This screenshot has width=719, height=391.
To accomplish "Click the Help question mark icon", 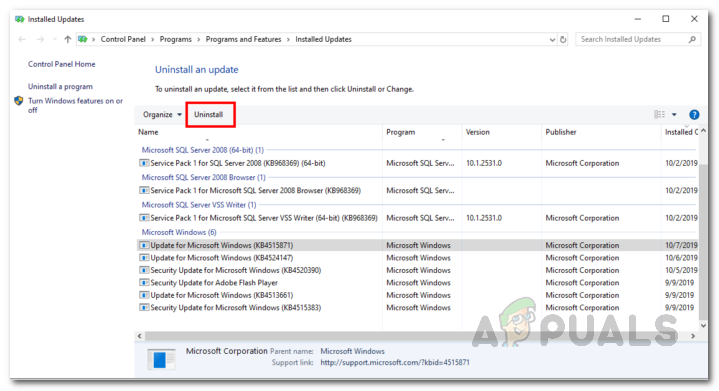I will pos(694,115).
